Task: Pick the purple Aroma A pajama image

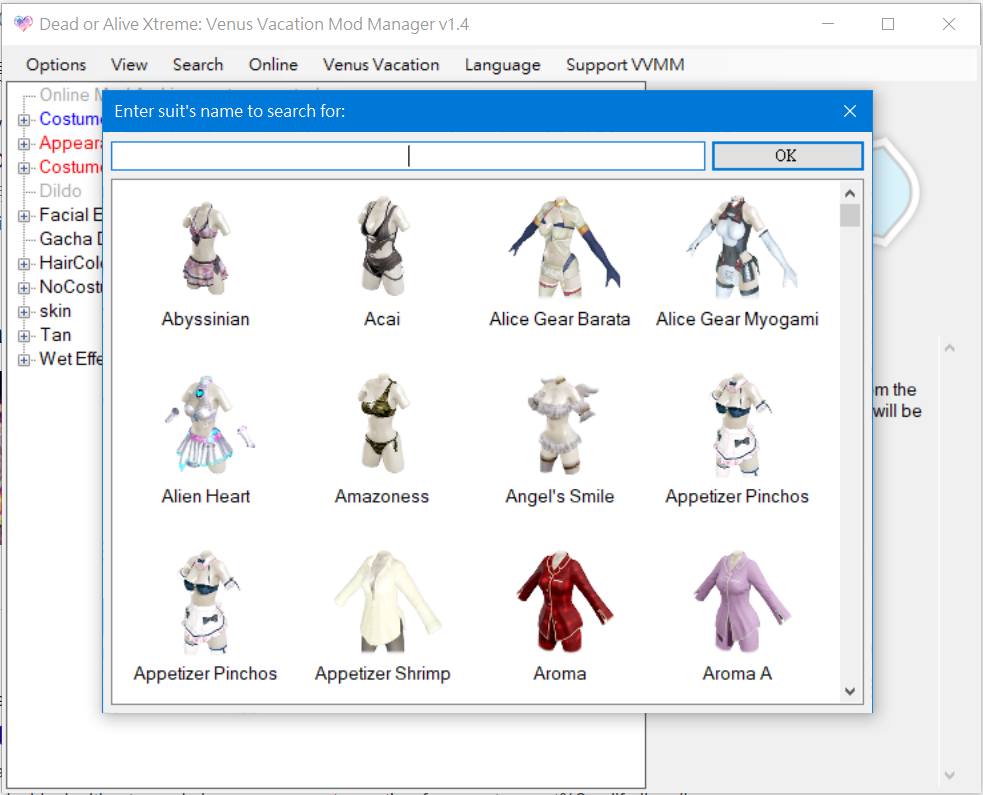Action: click(741, 602)
